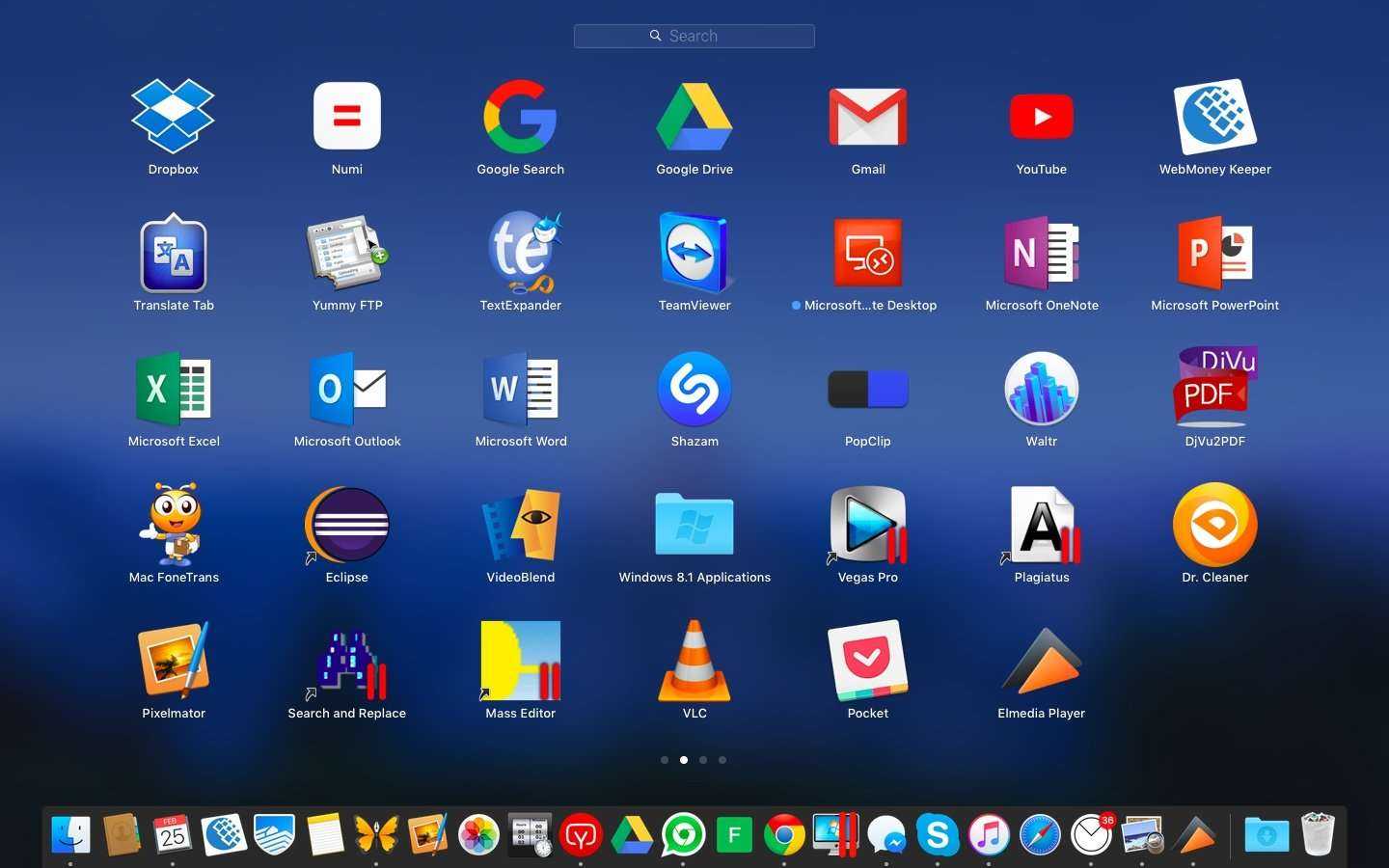Viewport: 1389px width, 868px height.
Task: Open the Eclipse IDE
Action: pyautogui.click(x=347, y=526)
